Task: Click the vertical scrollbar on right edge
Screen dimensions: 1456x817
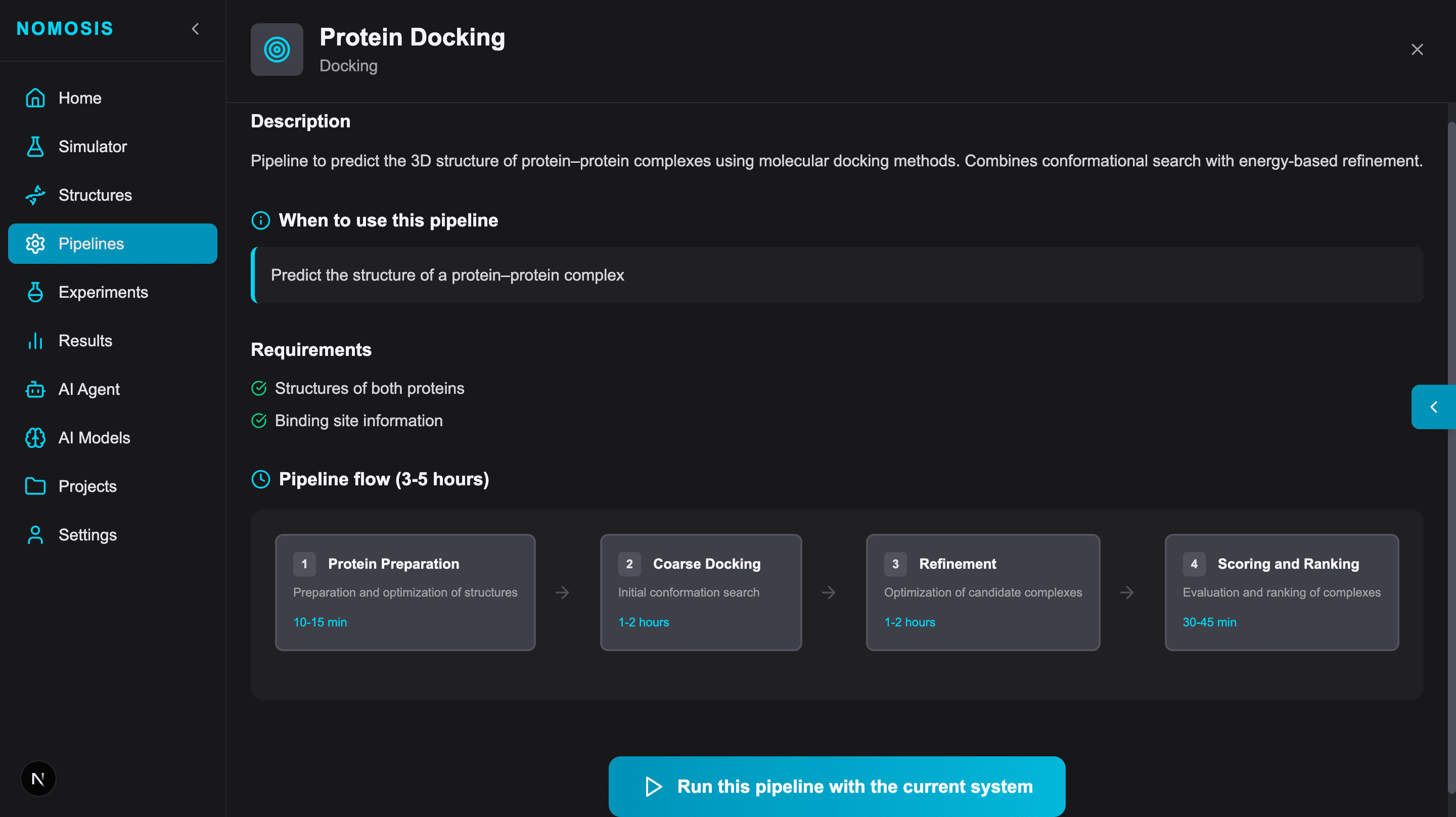Action: pyautogui.click(x=1450, y=452)
